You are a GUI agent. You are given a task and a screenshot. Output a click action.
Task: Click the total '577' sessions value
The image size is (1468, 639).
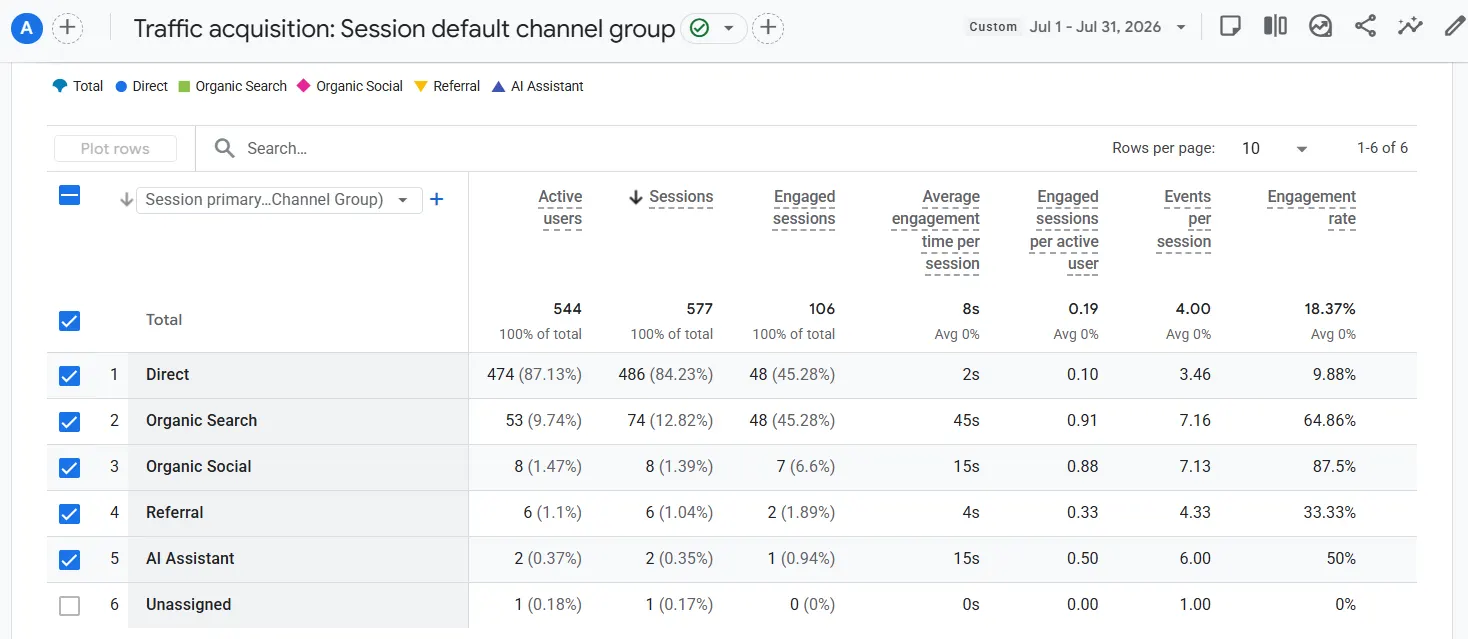(698, 309)
